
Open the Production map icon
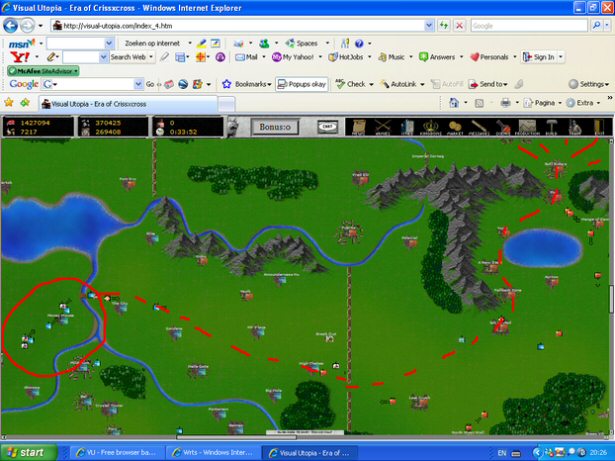[527, 127]
